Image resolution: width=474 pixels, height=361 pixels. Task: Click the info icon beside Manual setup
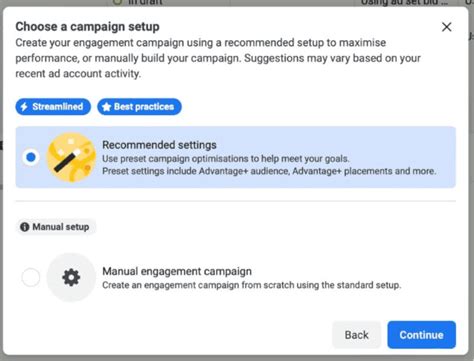tap(25, 227)
